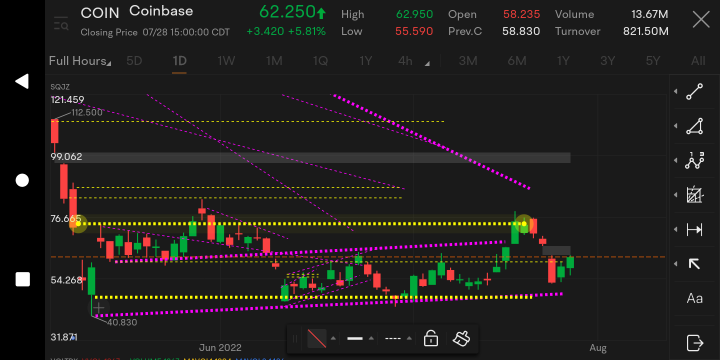Expand the wave pattern tool options arrow
The image size is (720, 360).
click(x=675, y=161)
